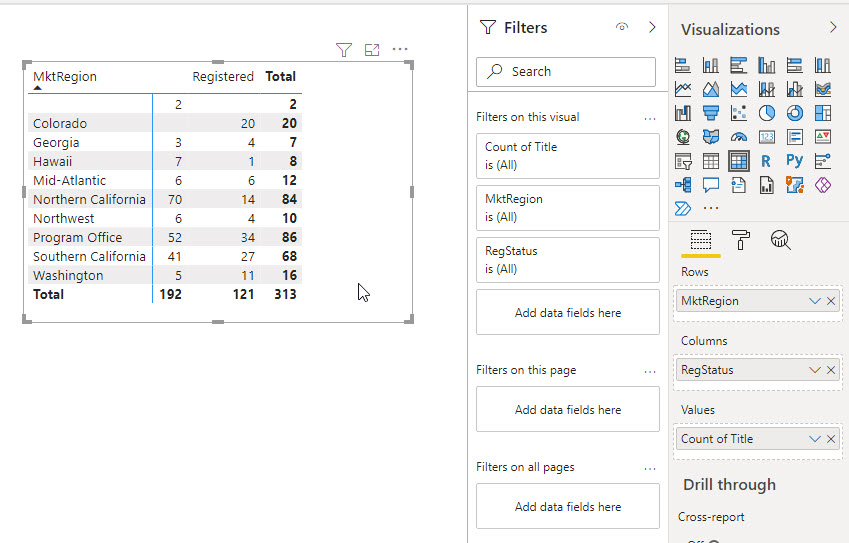Pick the Line and clustered column chart
This screenshot has height=543, width=849.
point(795,89)
